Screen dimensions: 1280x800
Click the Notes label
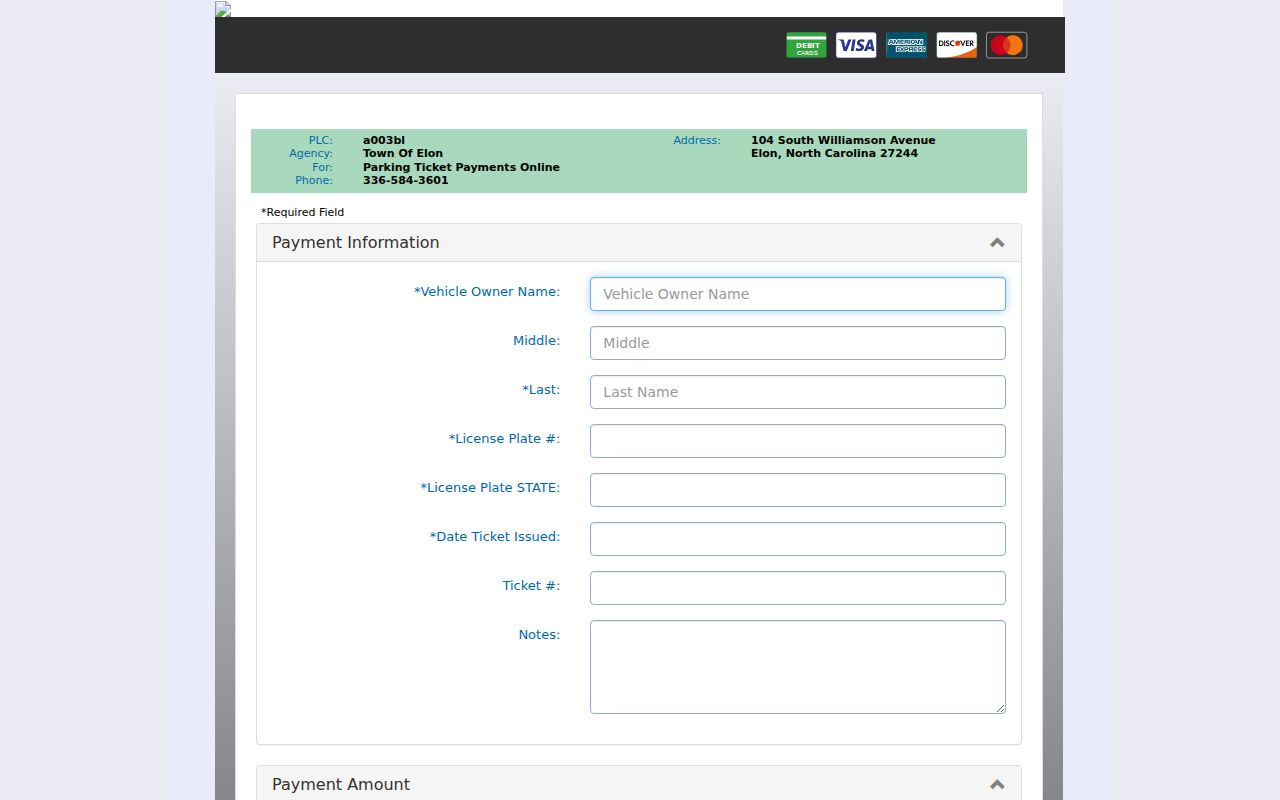click(x=539, y=635)
